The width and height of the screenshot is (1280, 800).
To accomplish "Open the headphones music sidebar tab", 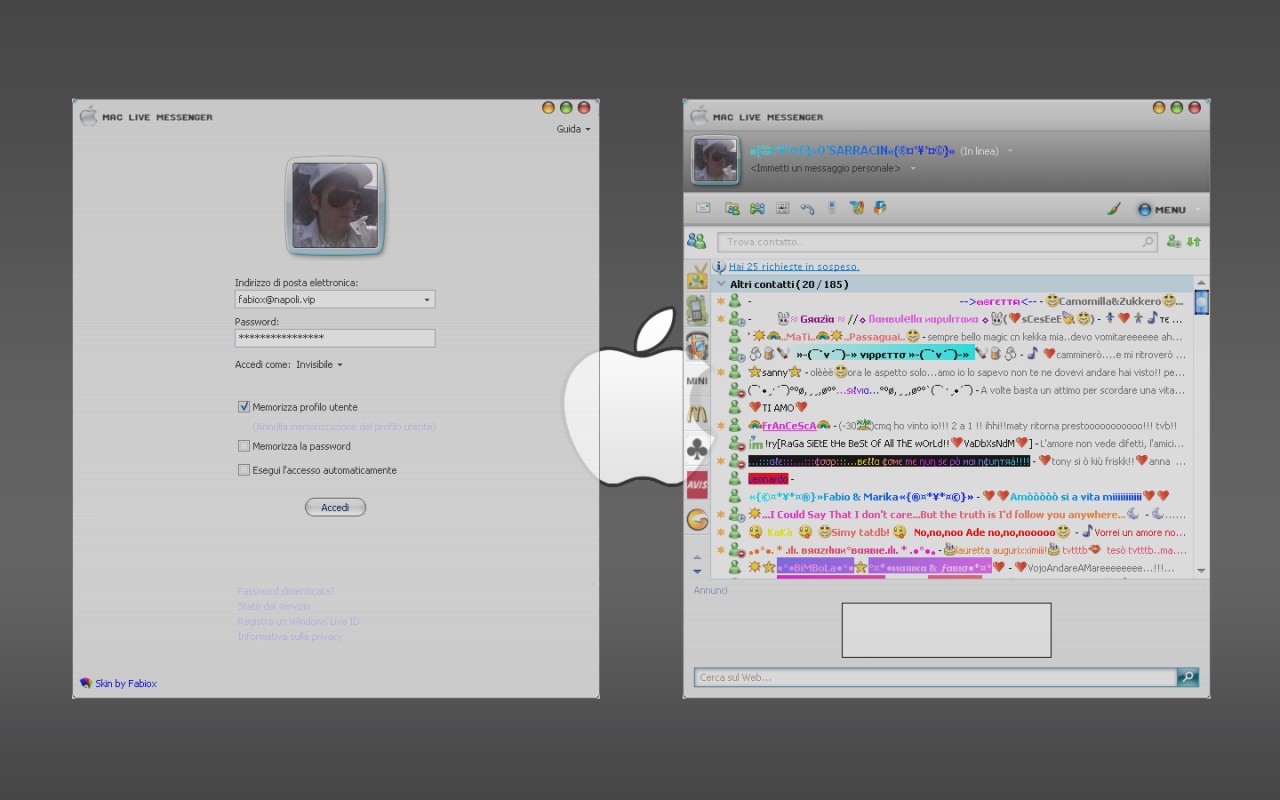I will pyautogui.click(x=697, y=347).
